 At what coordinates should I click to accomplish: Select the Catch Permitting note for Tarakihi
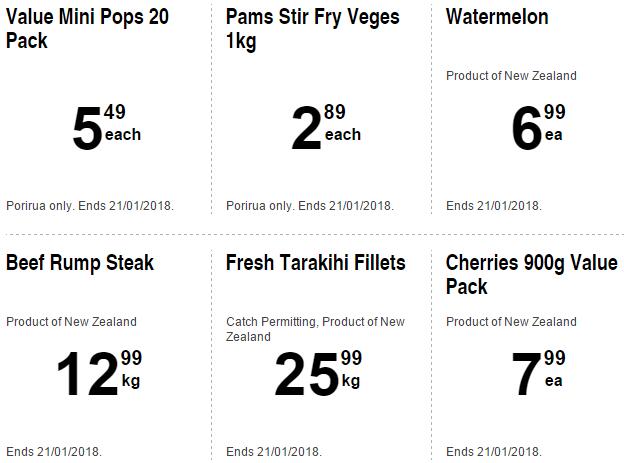point(315,329)
